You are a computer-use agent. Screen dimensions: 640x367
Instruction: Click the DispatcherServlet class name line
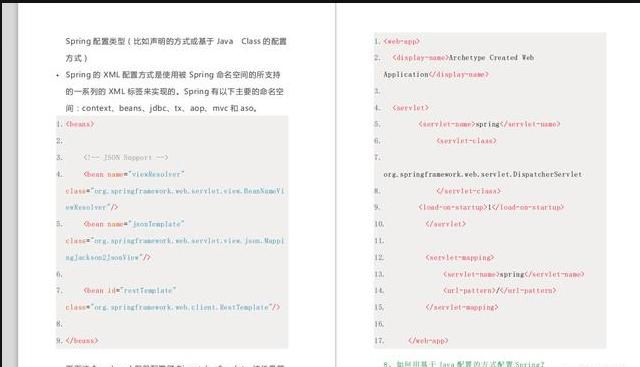pos(483,174)
